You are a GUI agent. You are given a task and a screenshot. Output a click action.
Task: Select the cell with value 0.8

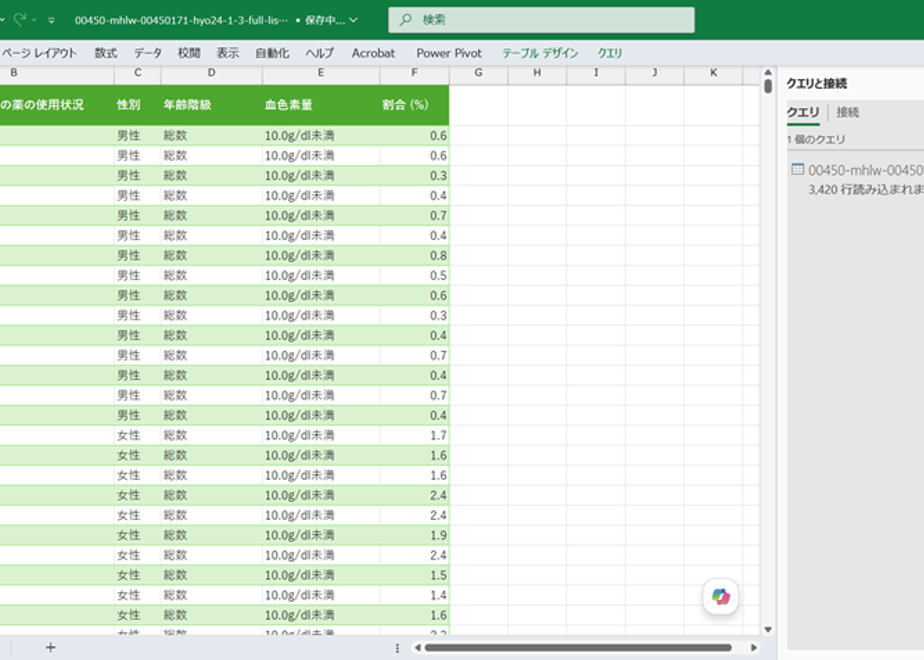click(x=414, y=256)
